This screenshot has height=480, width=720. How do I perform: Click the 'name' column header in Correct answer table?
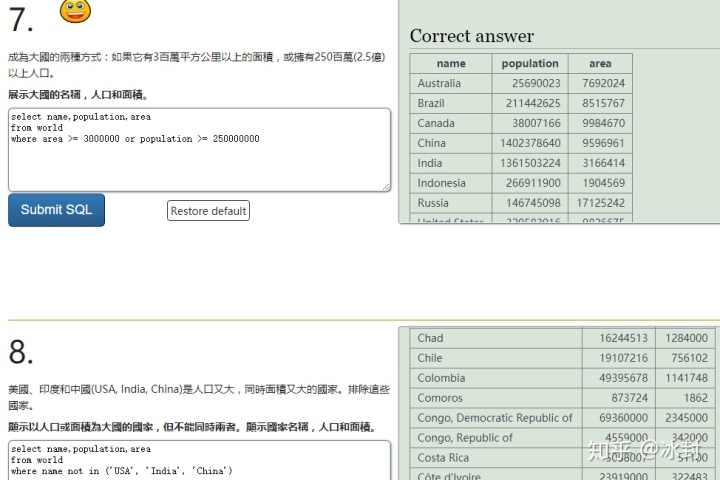451,63
